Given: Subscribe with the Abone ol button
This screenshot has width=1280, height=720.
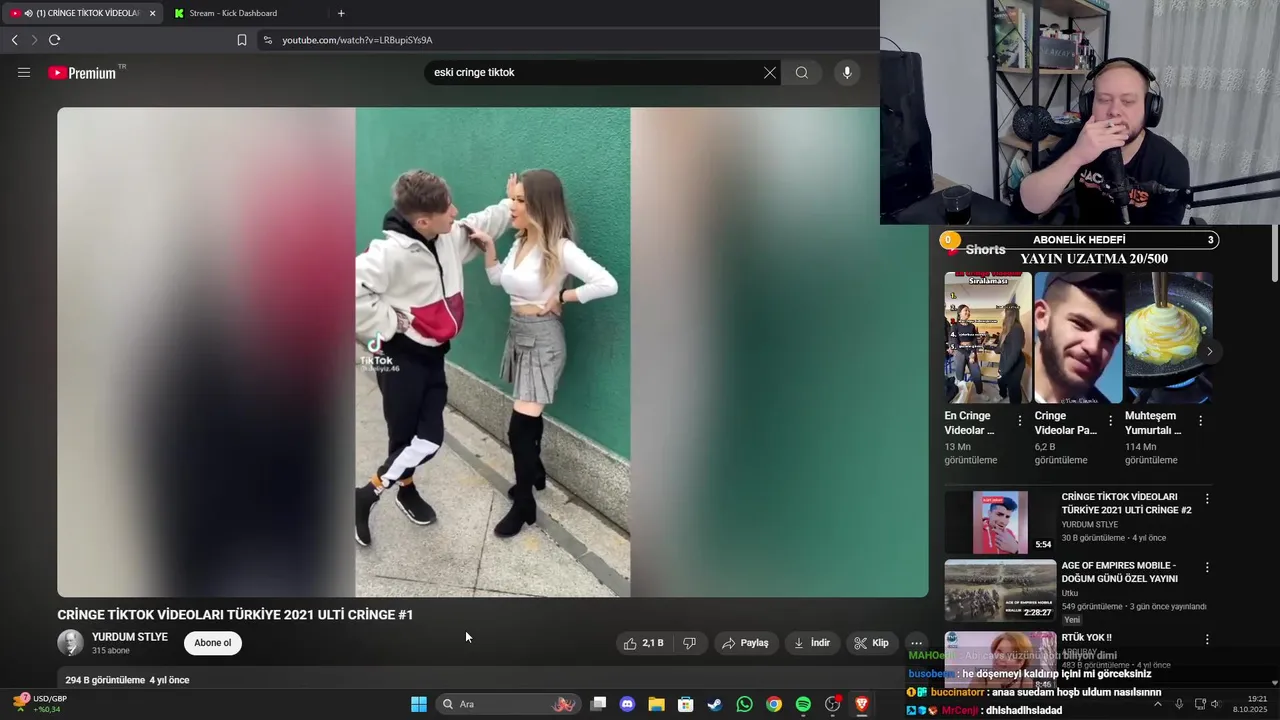Looking at the screenshot, I should pos(213,643).
